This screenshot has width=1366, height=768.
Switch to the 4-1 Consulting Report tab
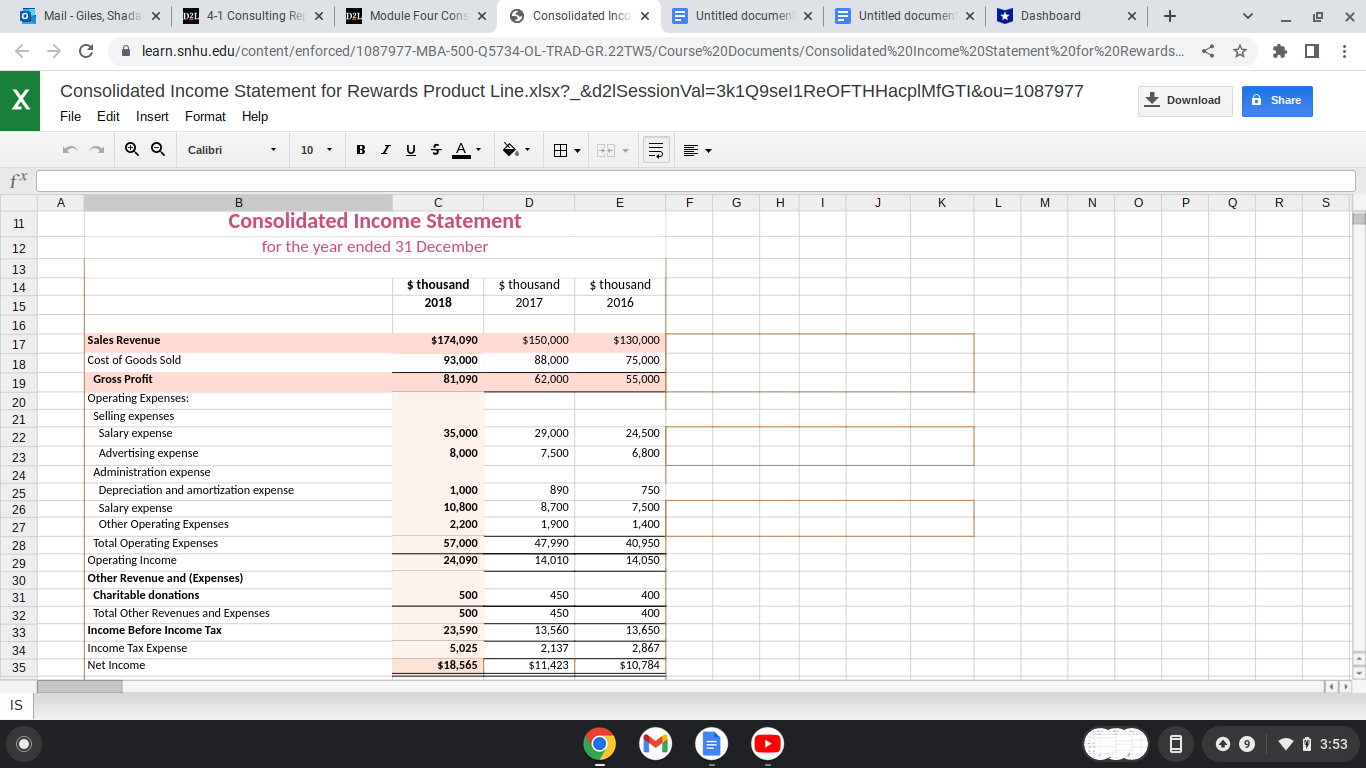coord(253,16)
